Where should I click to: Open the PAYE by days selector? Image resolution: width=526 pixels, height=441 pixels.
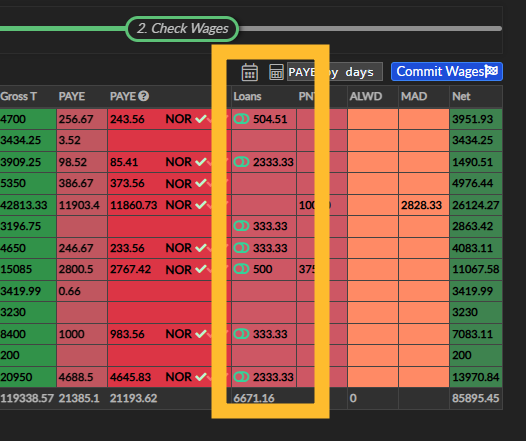click(x=334, y=72)
